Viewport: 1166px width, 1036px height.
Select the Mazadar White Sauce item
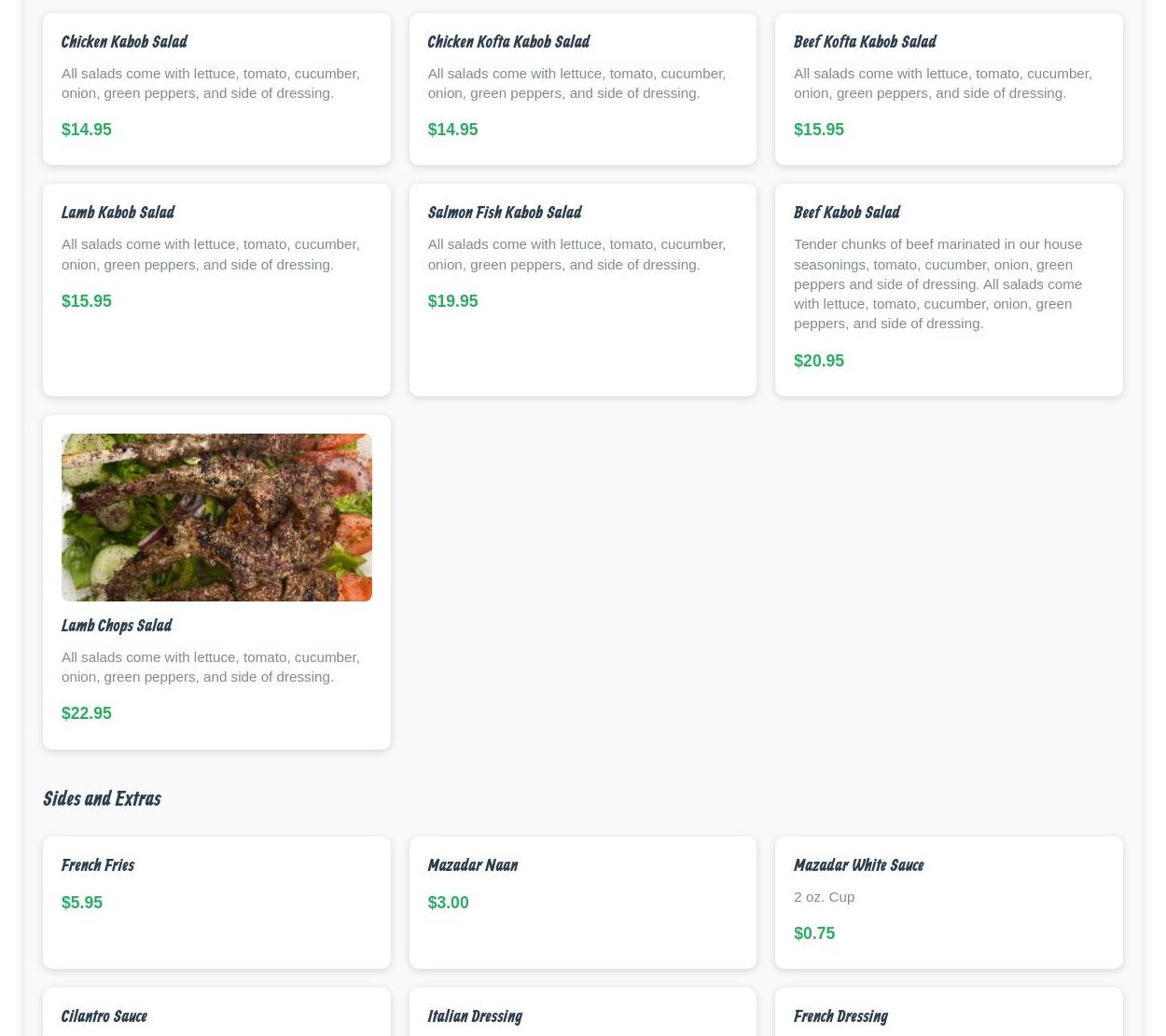[949, 903]
